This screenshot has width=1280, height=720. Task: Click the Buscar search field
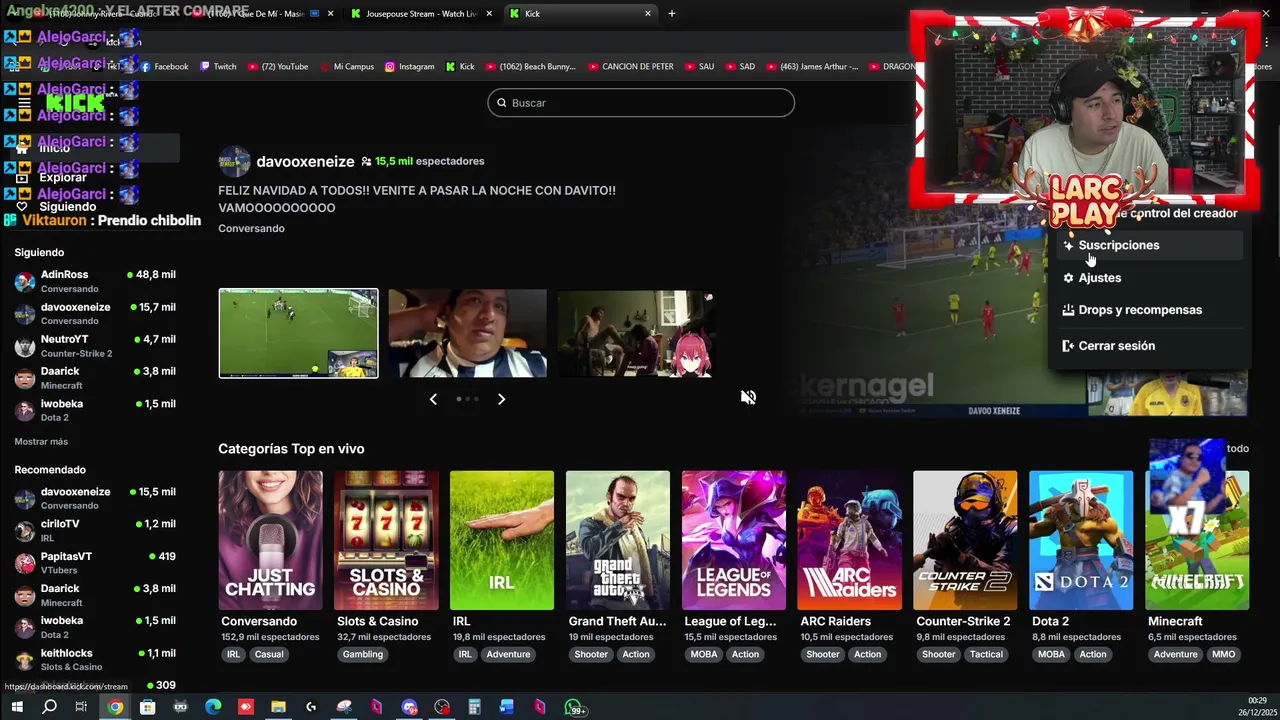641,103
